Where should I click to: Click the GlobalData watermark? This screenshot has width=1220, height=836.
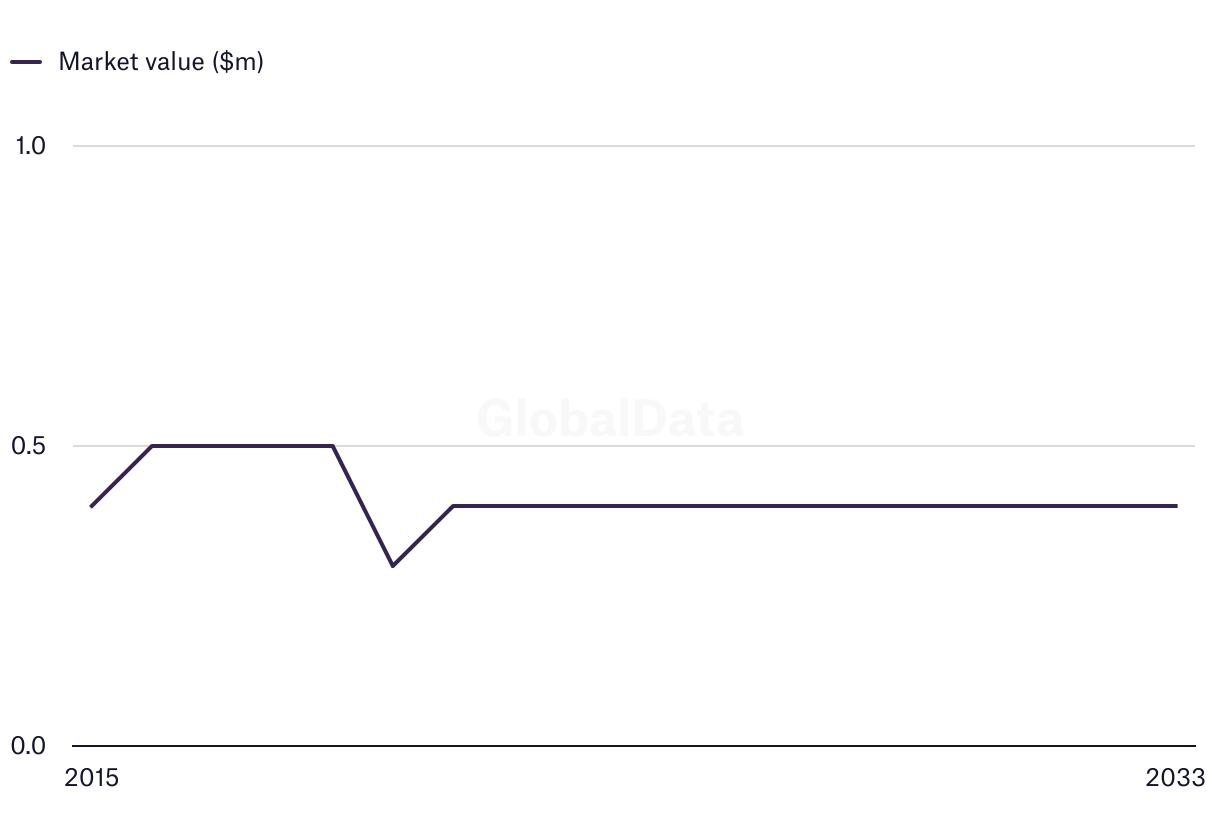[610, 419]
